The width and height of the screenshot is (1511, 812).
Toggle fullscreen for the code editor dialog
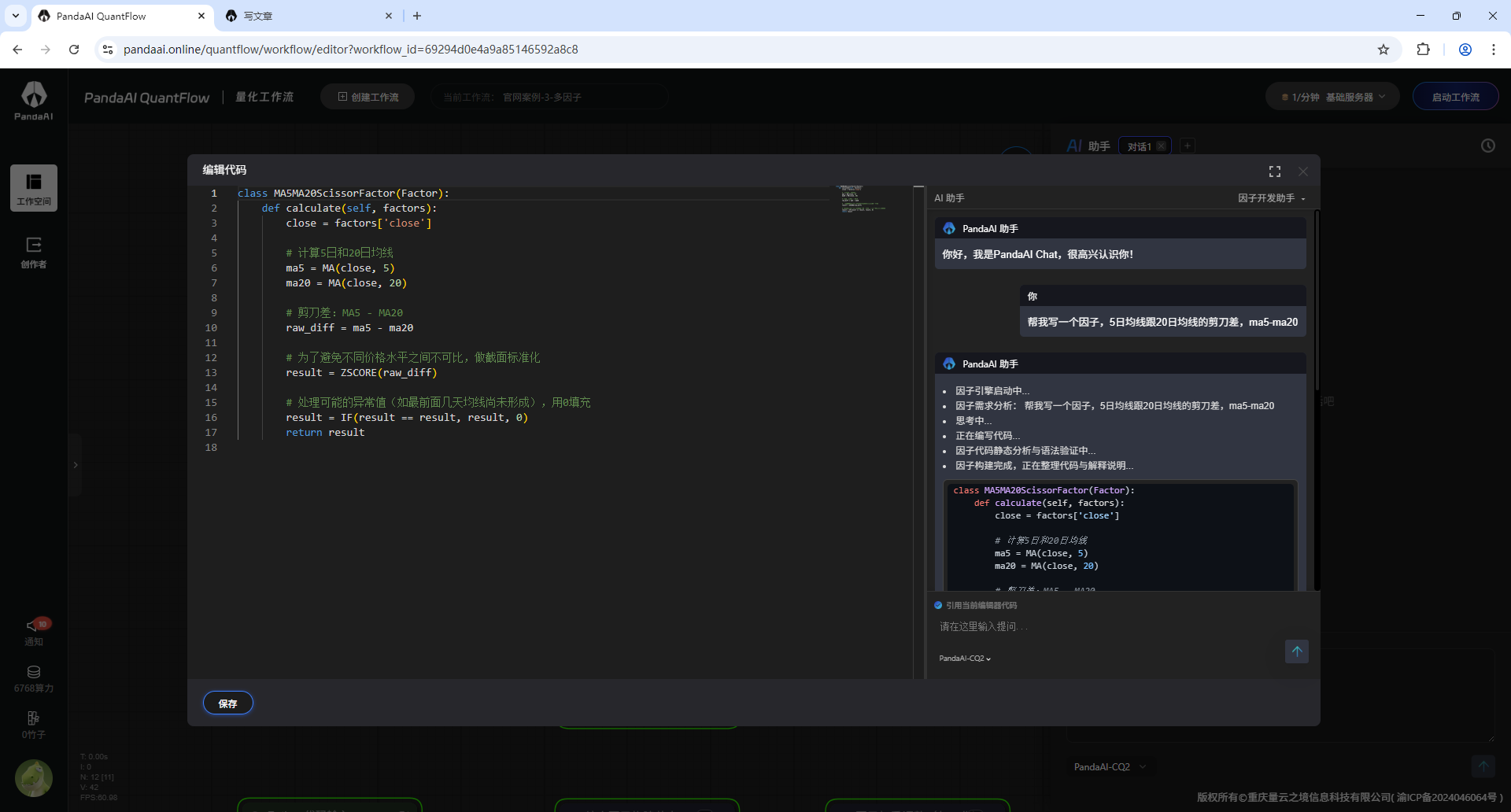point(1275,172)
